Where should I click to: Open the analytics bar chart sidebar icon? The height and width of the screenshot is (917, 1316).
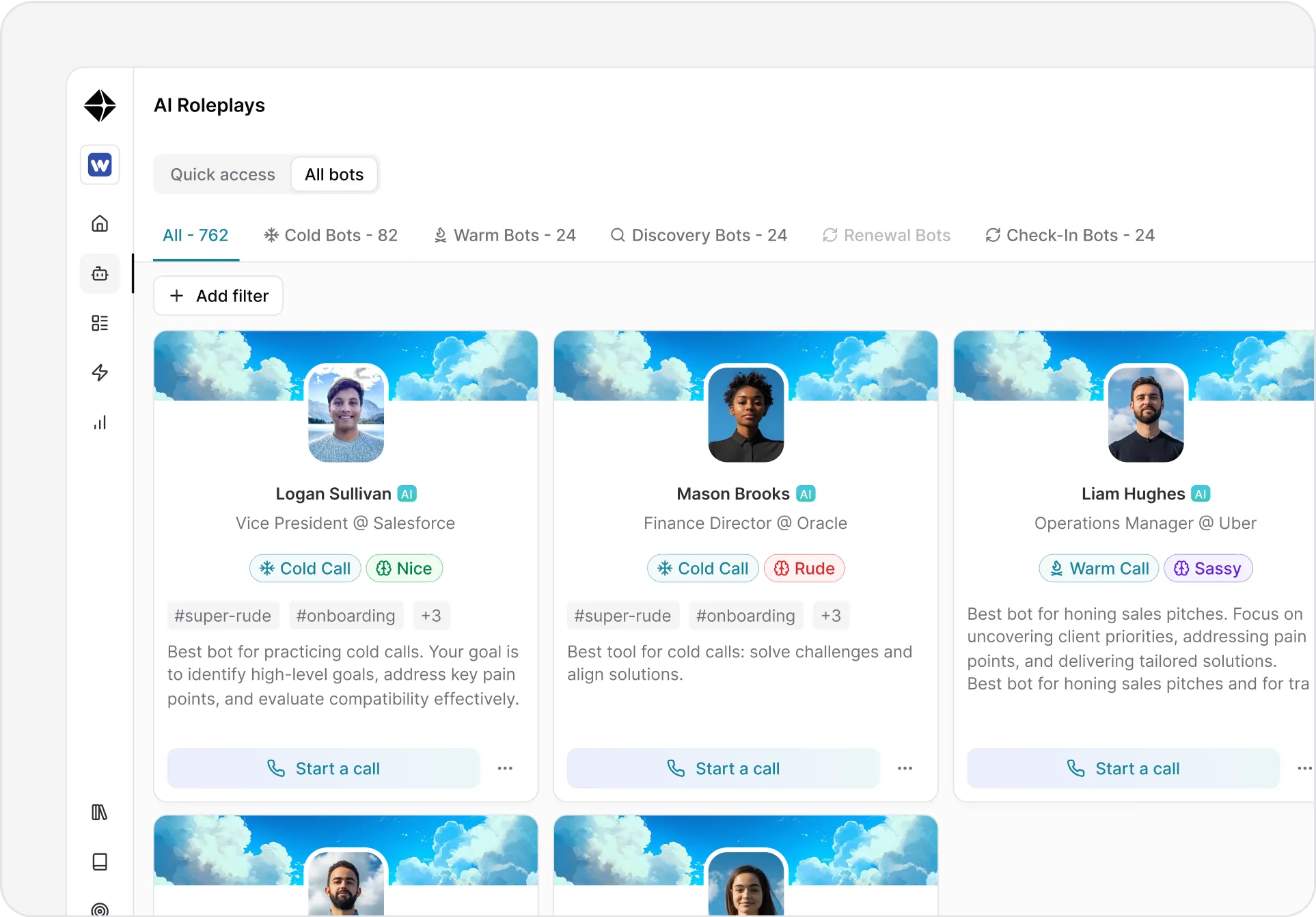point(100,422)
